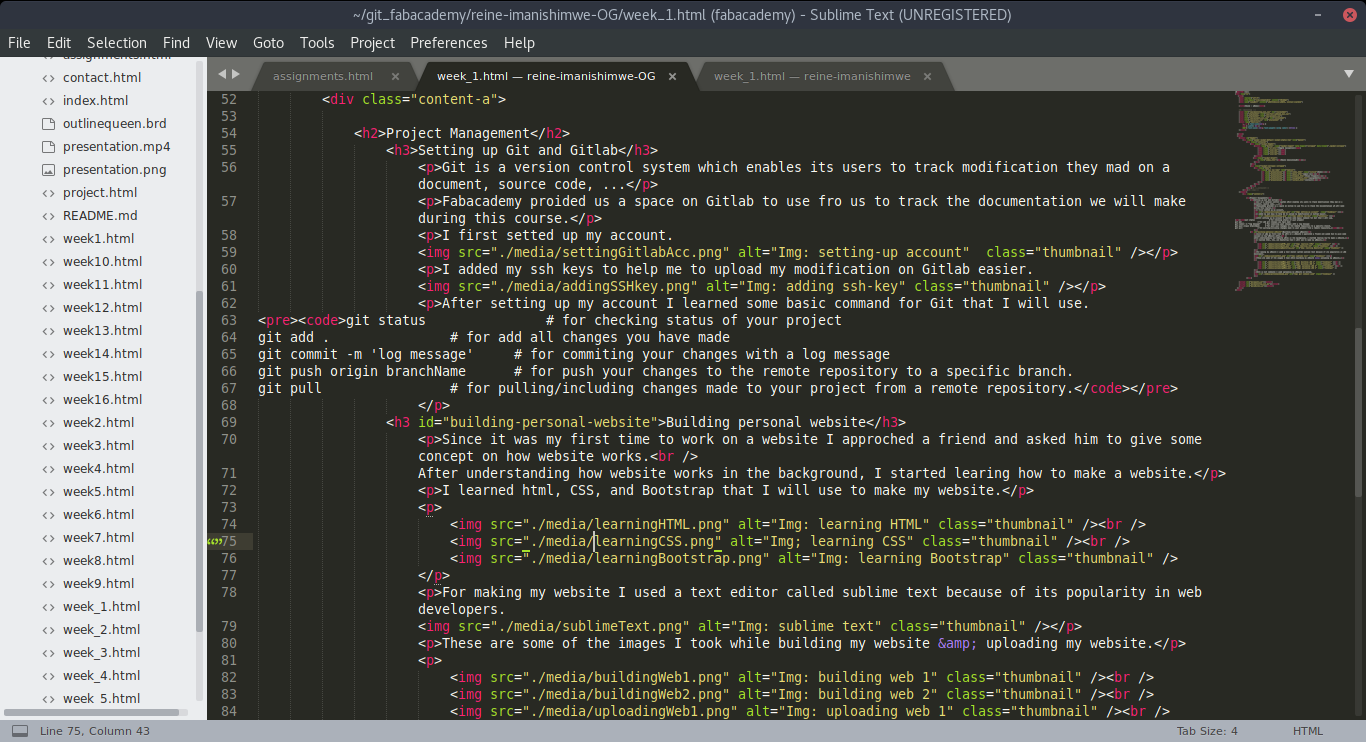Switch to the week_1.html — reine-imanishimwe tab

pos(810,75)
